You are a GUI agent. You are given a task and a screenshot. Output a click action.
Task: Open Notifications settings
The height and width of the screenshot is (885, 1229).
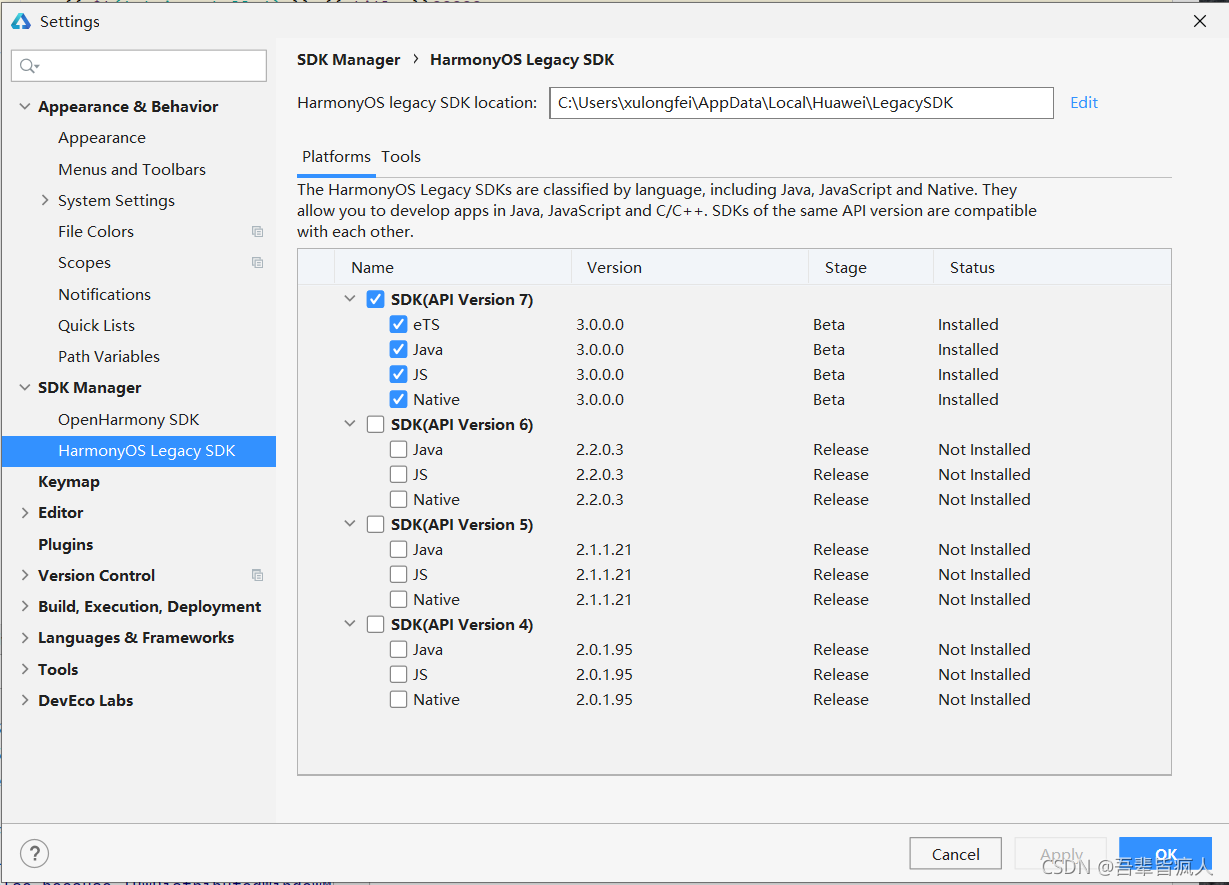104,295
